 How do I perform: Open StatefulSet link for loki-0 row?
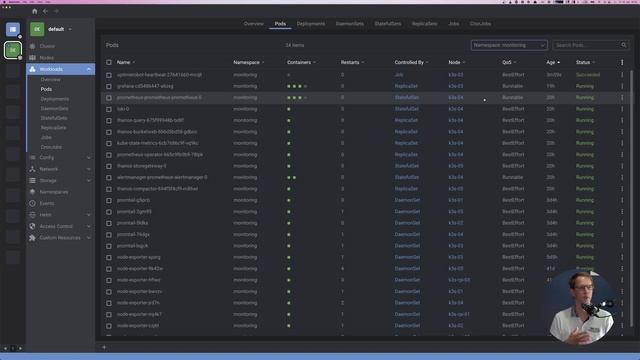(407, 109)
